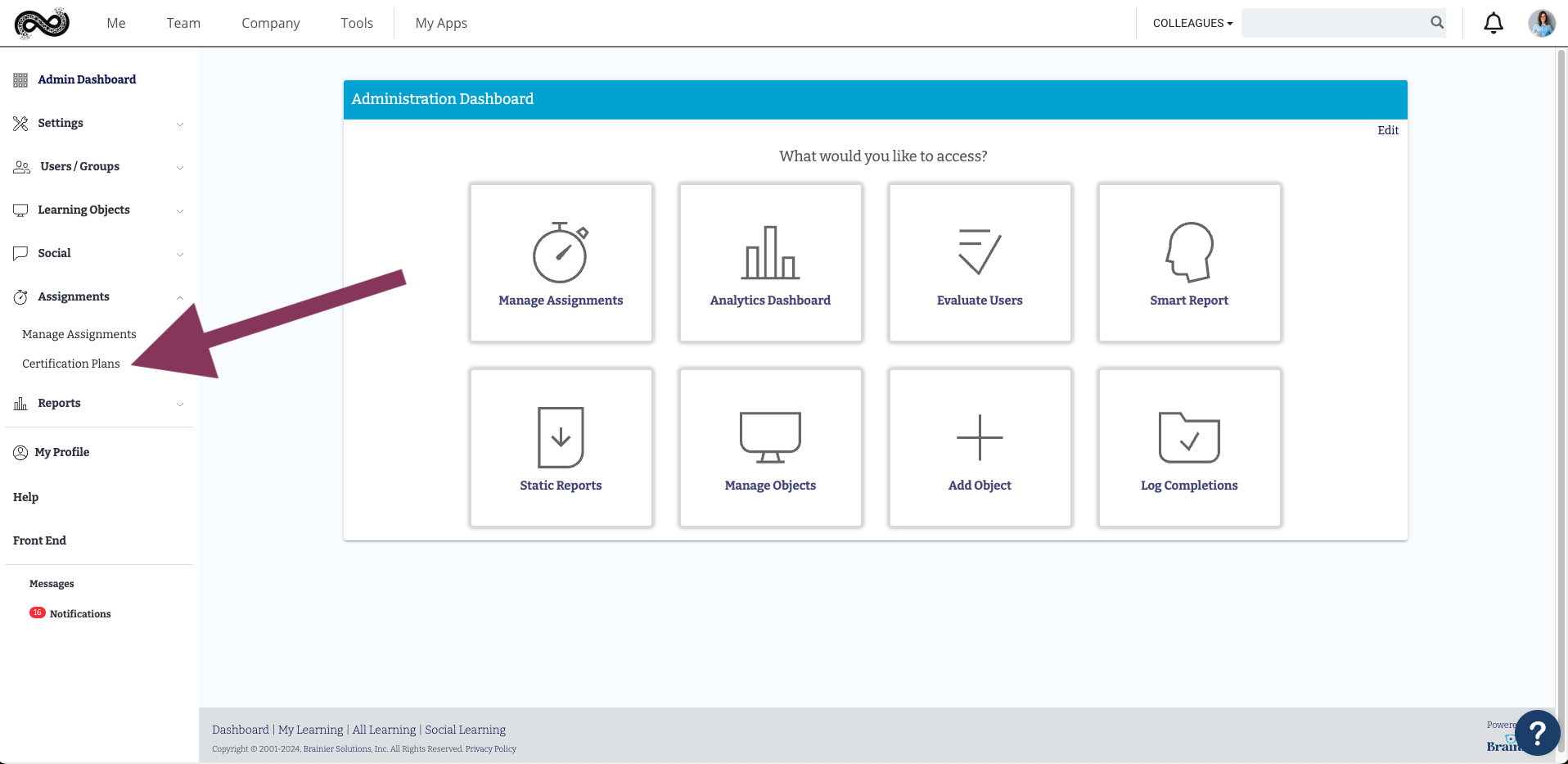Click the Dashboard footer link
This screenshot has height=764, width=1568.
(241, 730)
